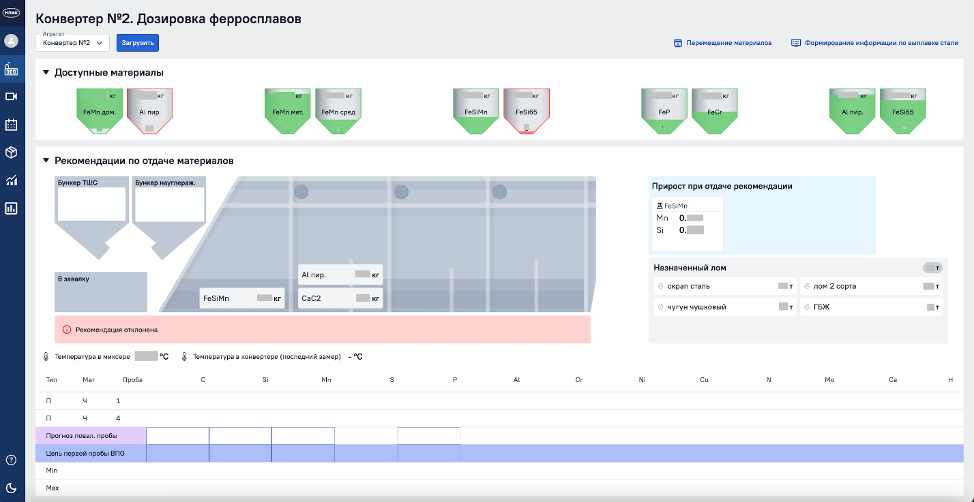
Task: Open the trend line chart icon
Action: coord(12,181)
